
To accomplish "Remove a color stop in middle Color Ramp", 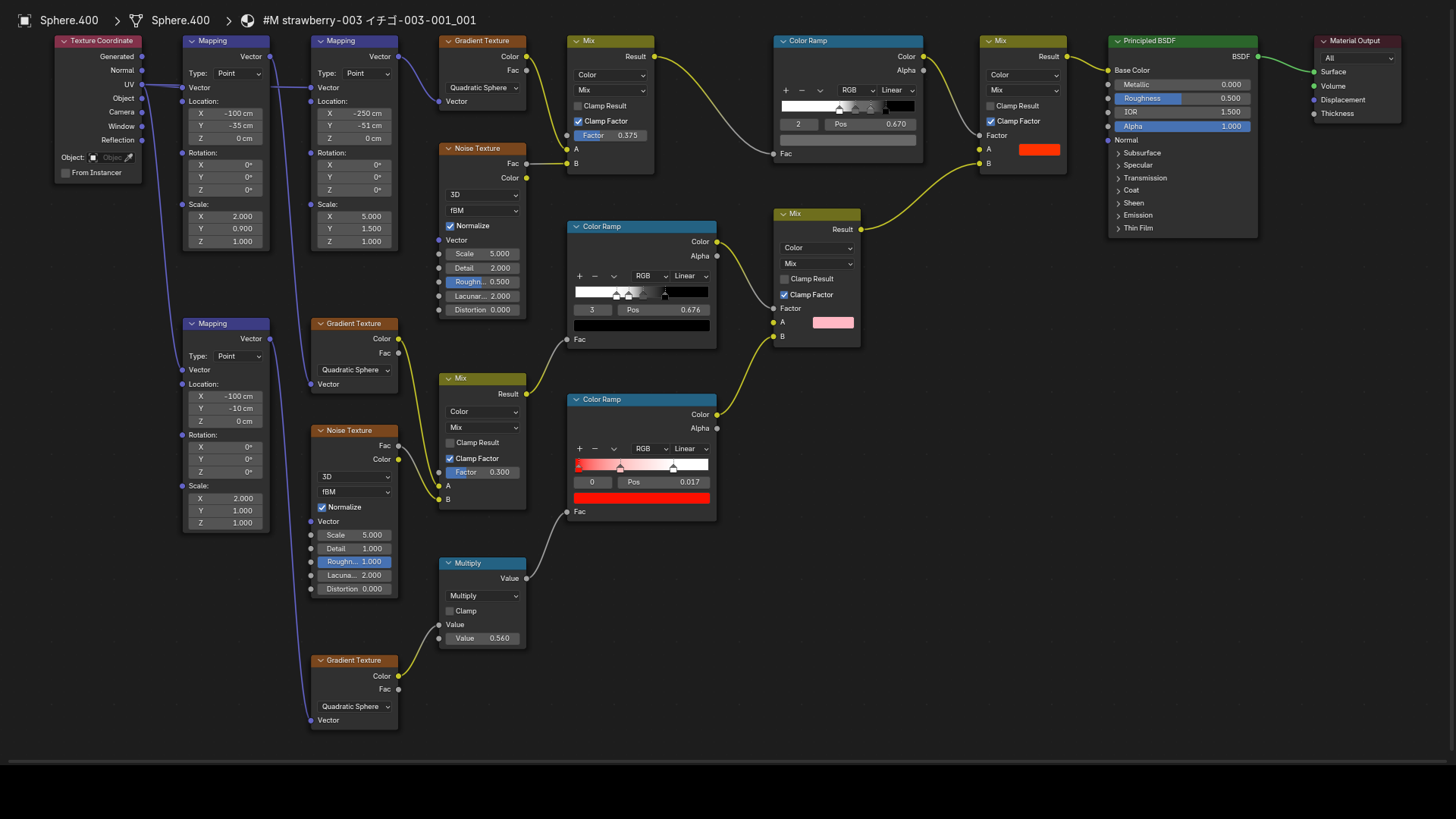I will pos(595,276).
